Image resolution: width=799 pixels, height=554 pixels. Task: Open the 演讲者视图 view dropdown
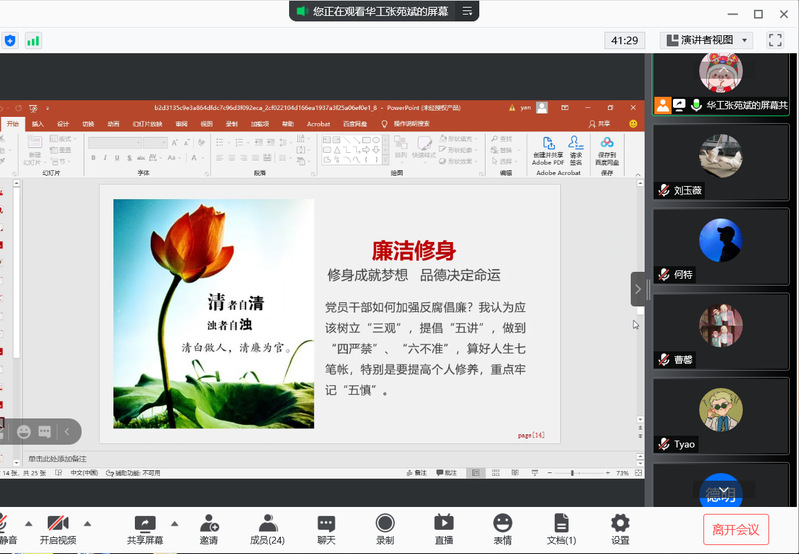click(706, 40)
